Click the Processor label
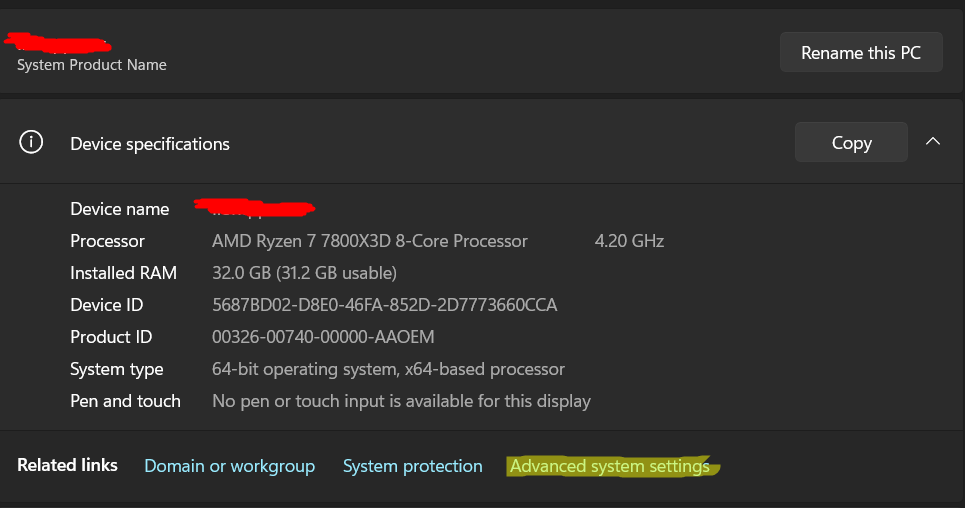 [x=107, y=241]
